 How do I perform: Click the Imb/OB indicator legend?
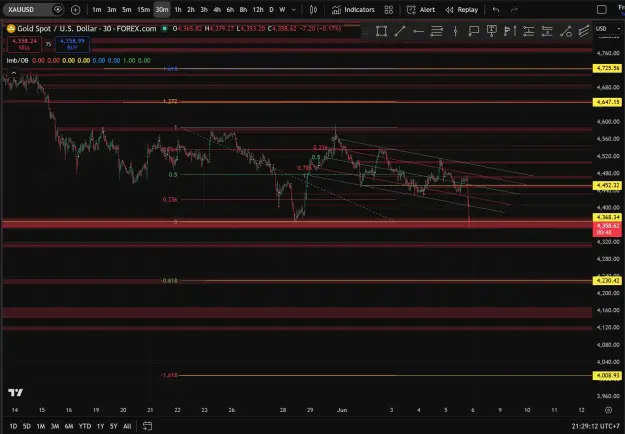[x=17, y=61]
